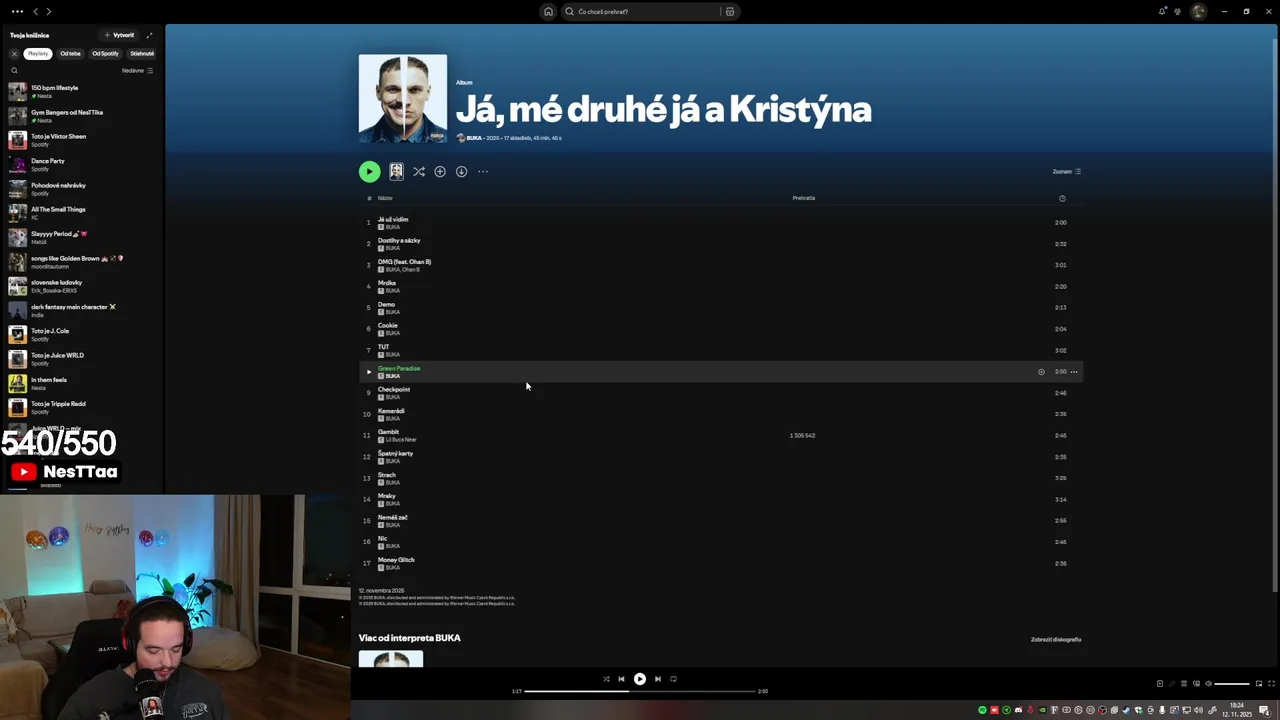Viewport: 1280px width, 720px height.
Task: Open the miniplayer icon
Action: pyautogui.click(x=1259, y=684)
